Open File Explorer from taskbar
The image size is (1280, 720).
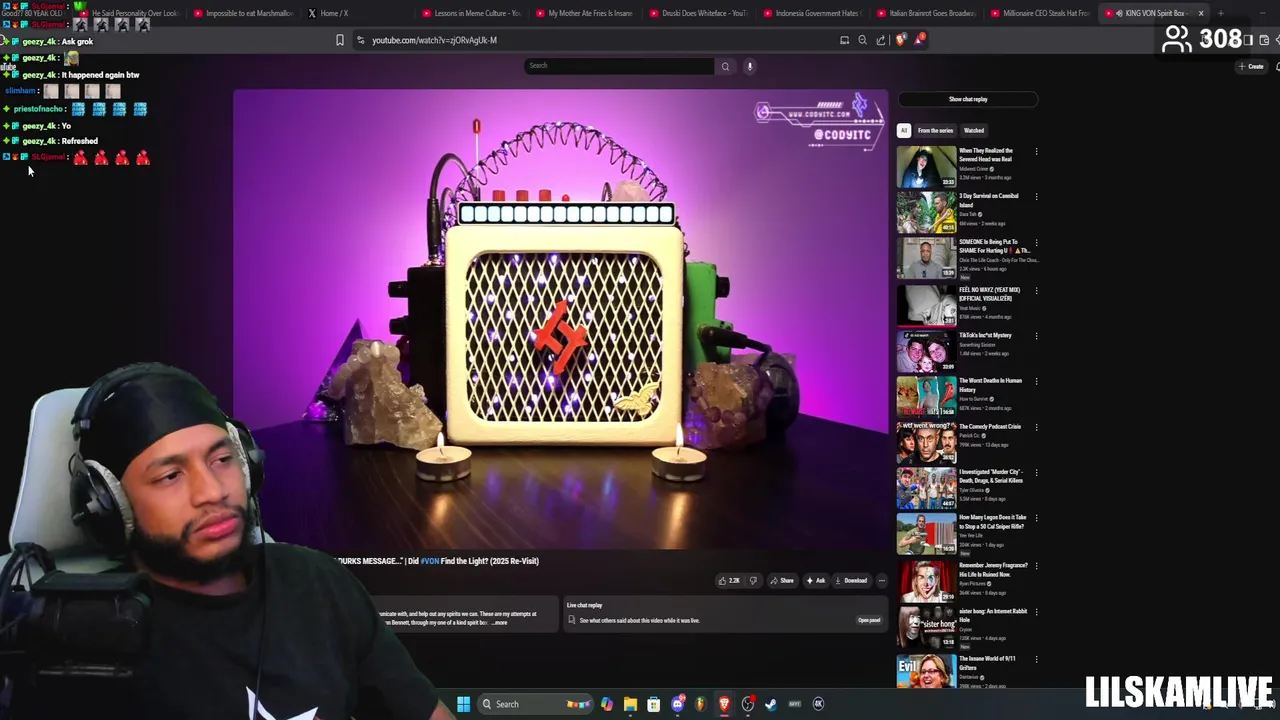pos(630,704)
